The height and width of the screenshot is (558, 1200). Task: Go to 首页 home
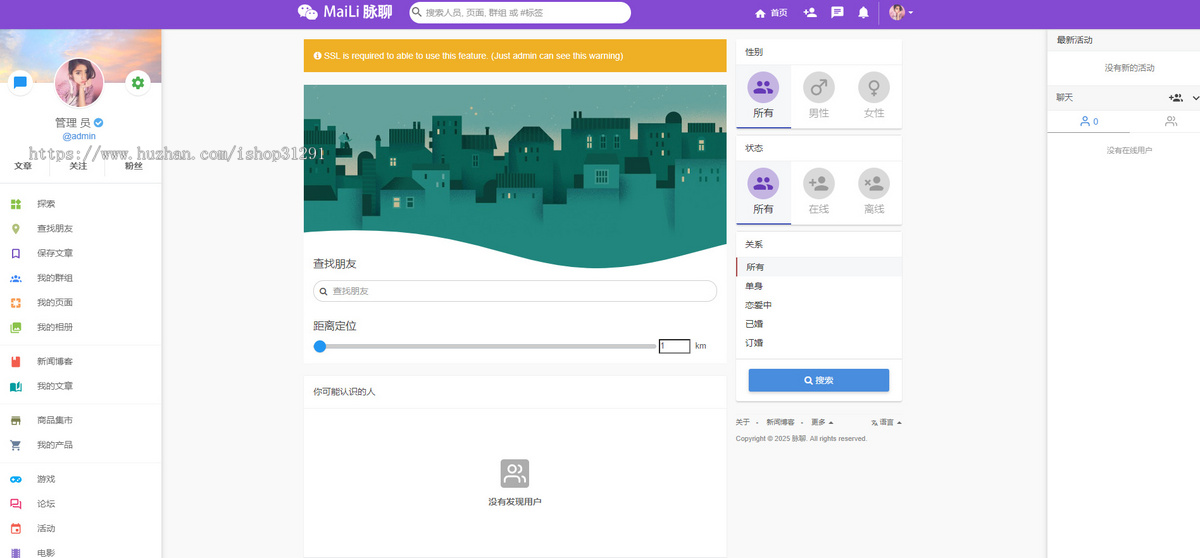771,12
